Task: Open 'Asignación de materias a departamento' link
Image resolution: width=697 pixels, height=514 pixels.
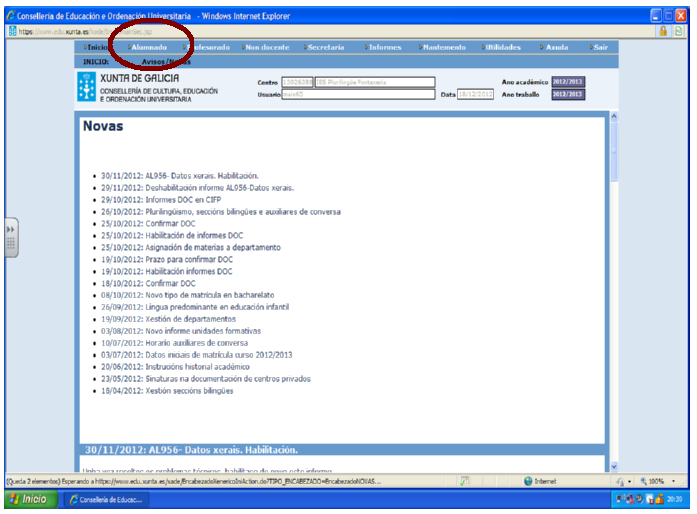Action: [189, 247]
